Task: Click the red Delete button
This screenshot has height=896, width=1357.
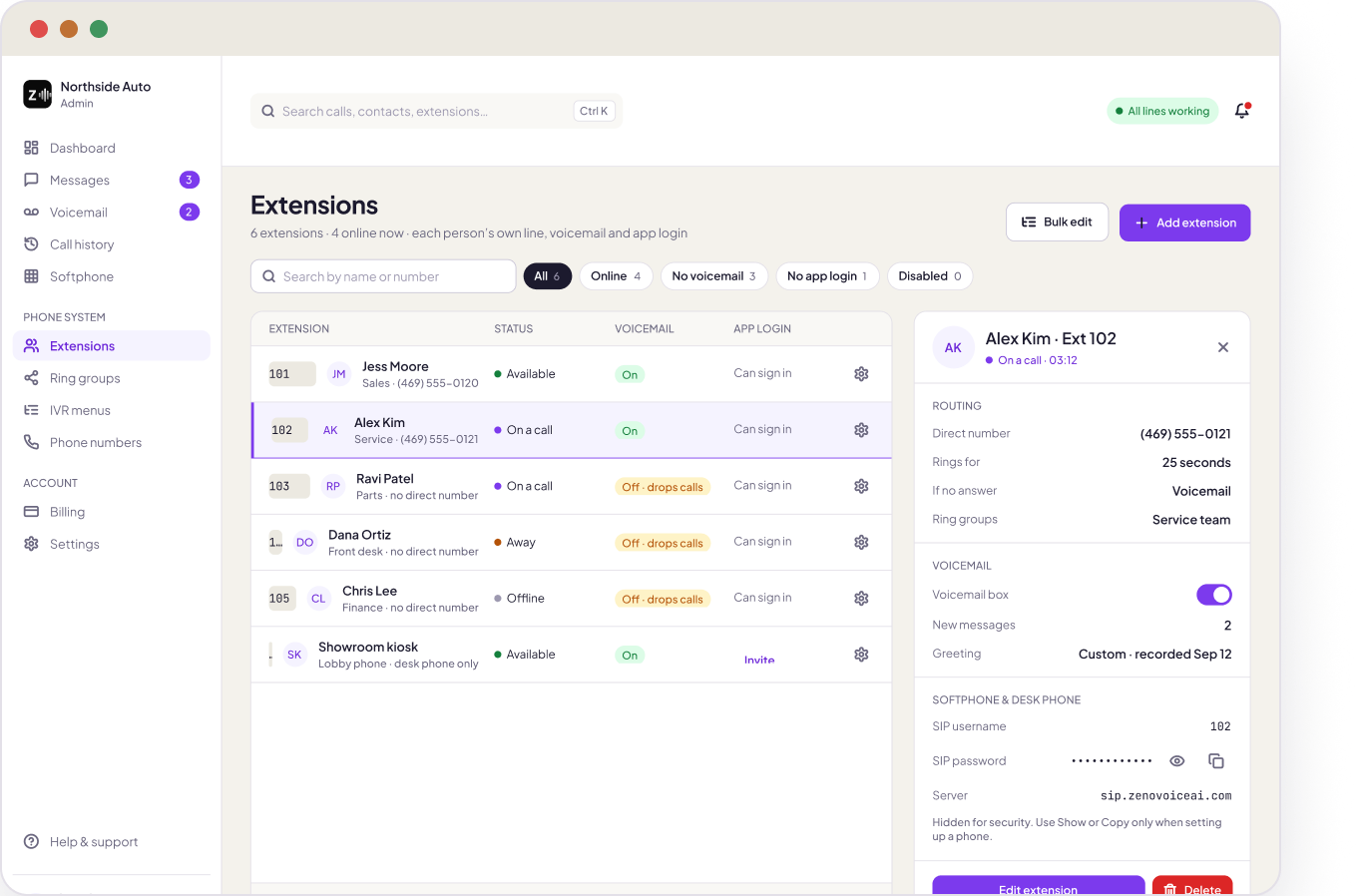Action: pos(1192,886)
